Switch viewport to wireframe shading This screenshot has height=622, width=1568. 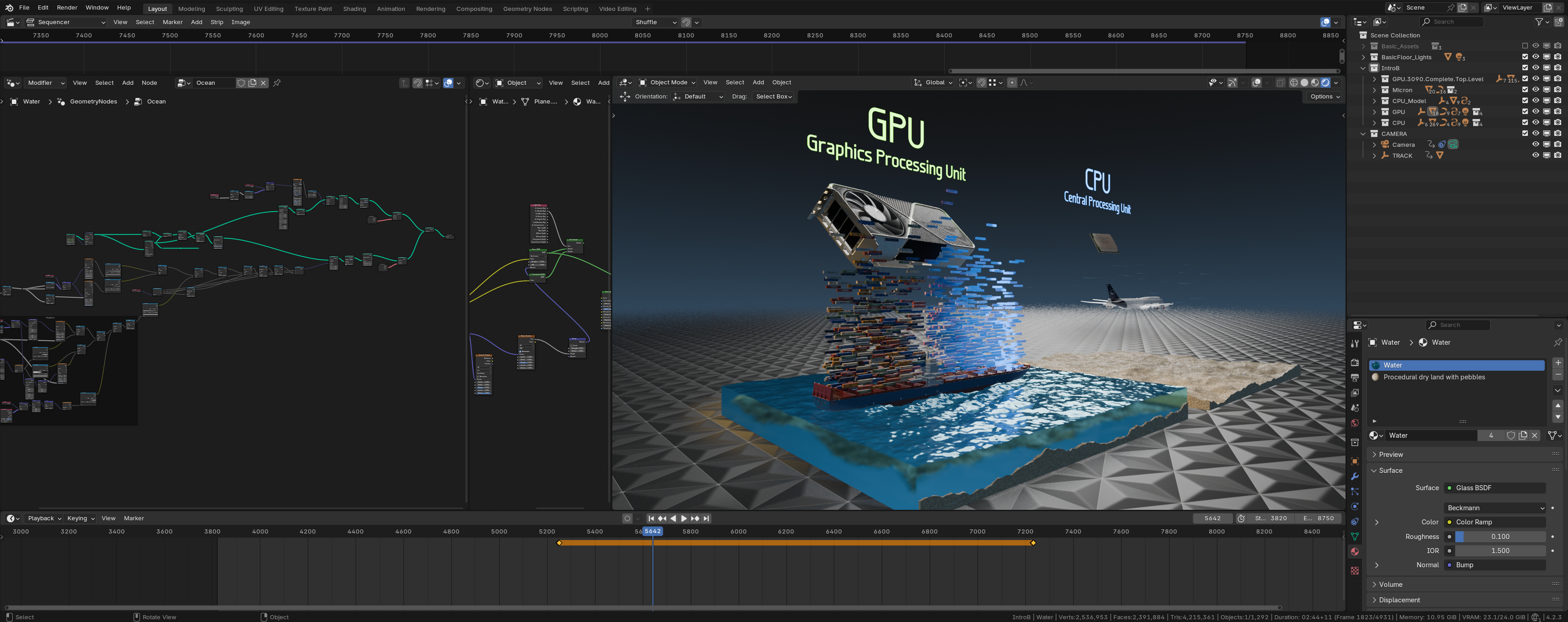(1294, 83)
